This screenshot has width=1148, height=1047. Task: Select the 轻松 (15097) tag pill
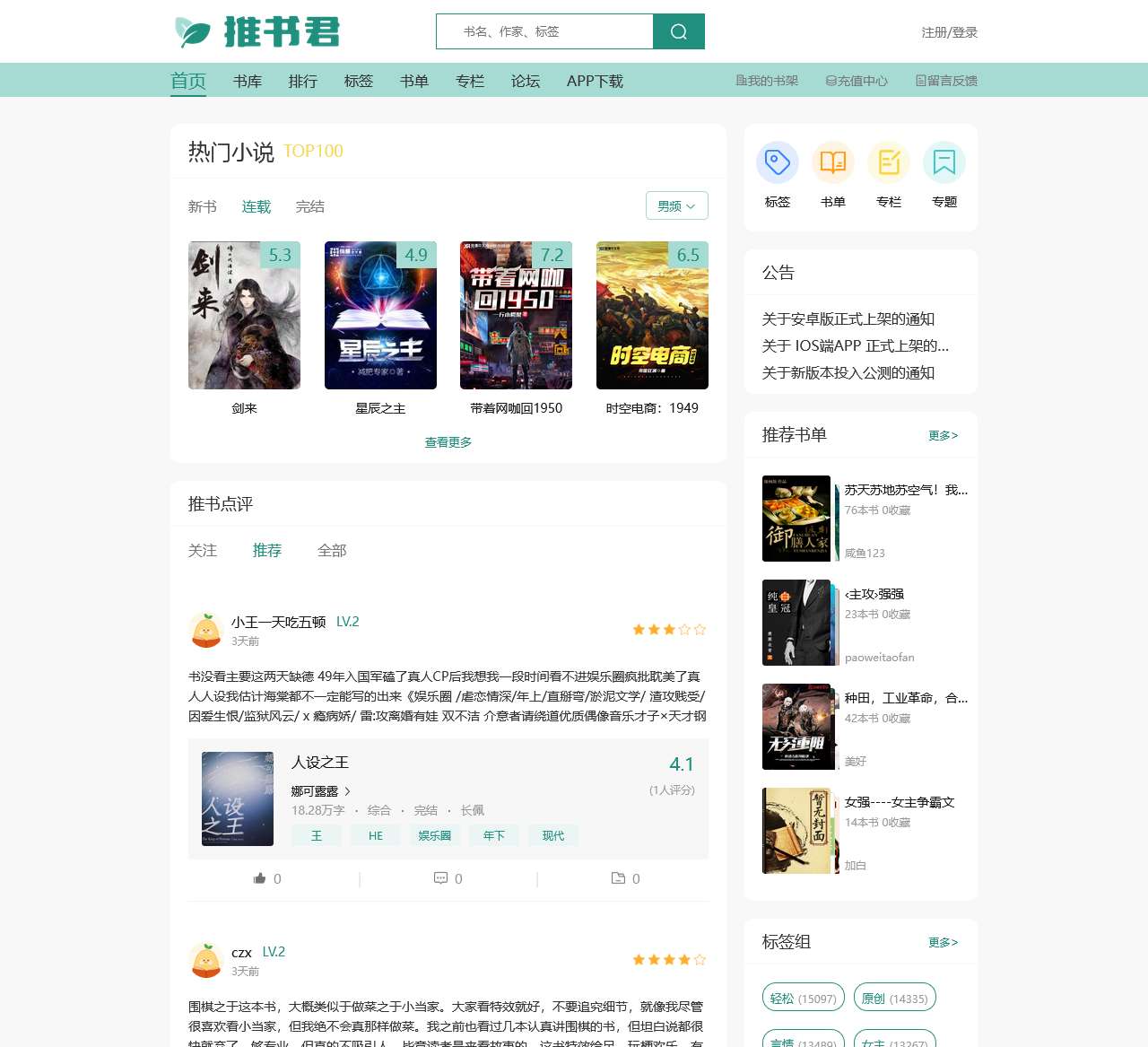pyautogui.click(x=803, y=997)
